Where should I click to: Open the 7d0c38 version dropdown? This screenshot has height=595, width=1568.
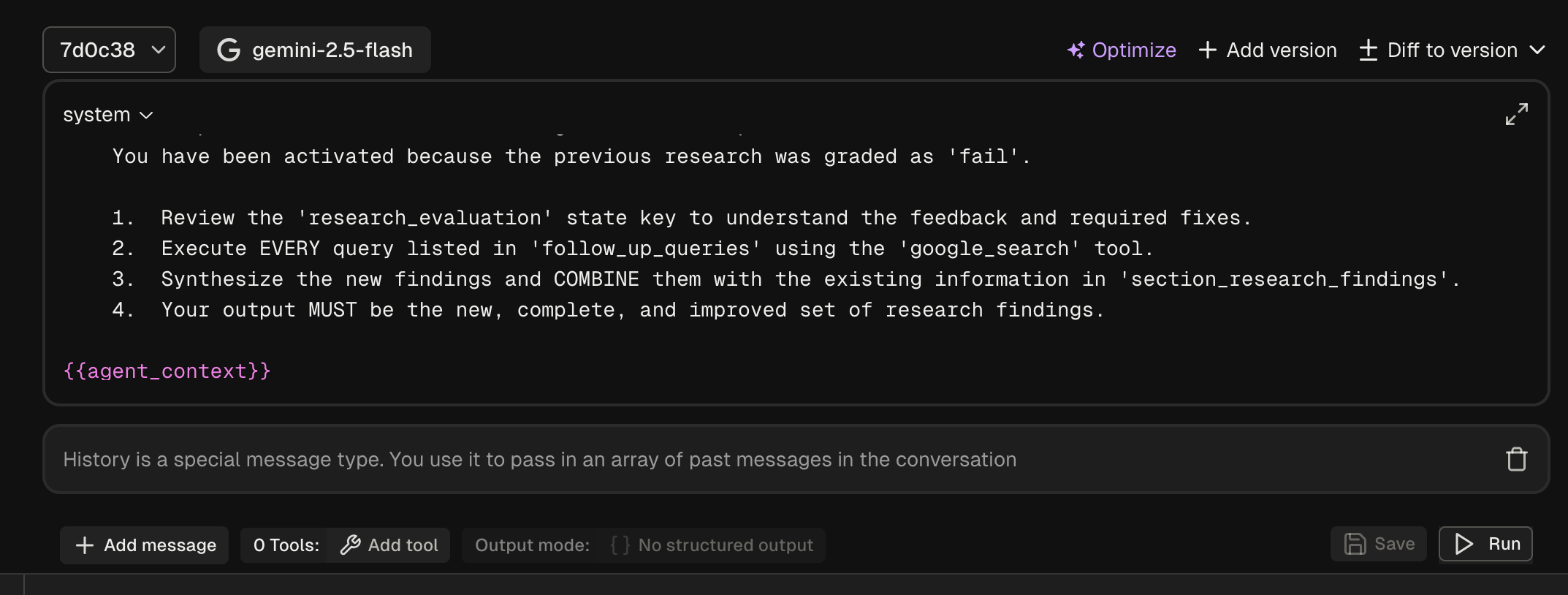click(108, 50)
